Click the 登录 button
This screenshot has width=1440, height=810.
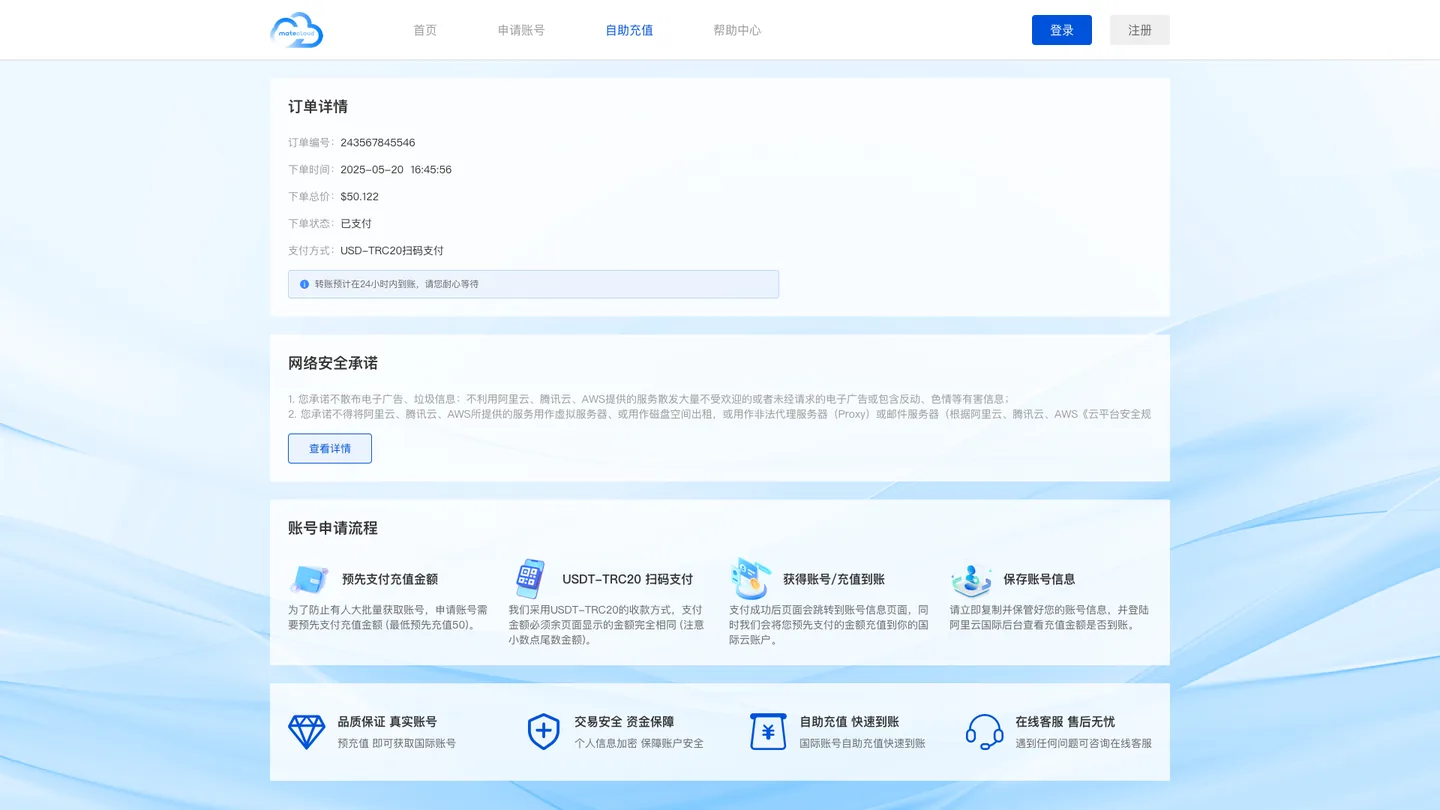click(x=1062, y=30)
